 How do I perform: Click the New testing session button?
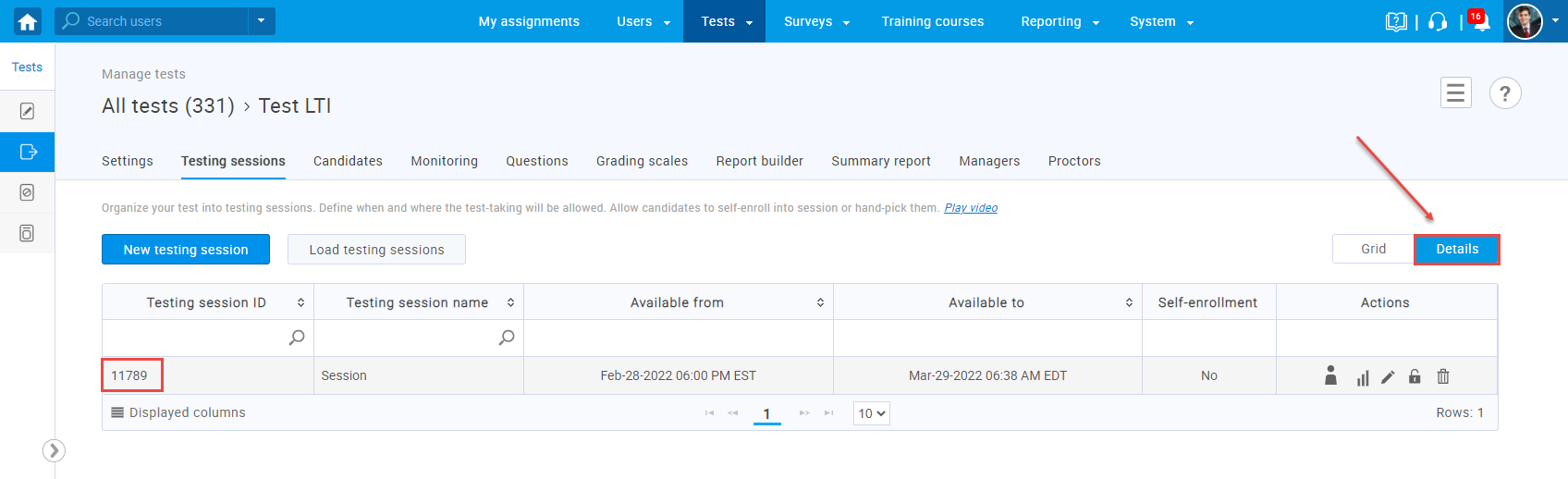click(186, 250)
